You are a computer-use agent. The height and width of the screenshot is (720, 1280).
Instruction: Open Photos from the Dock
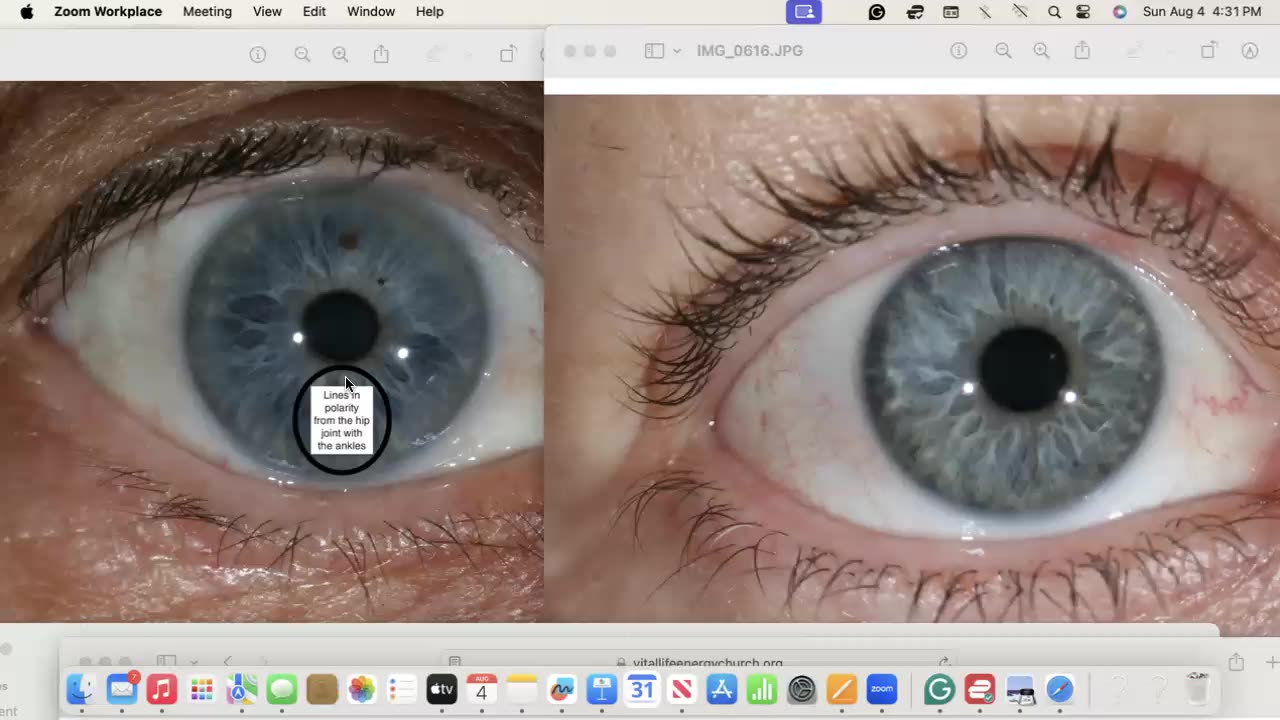pyautogui.click(x=361, y=689)
